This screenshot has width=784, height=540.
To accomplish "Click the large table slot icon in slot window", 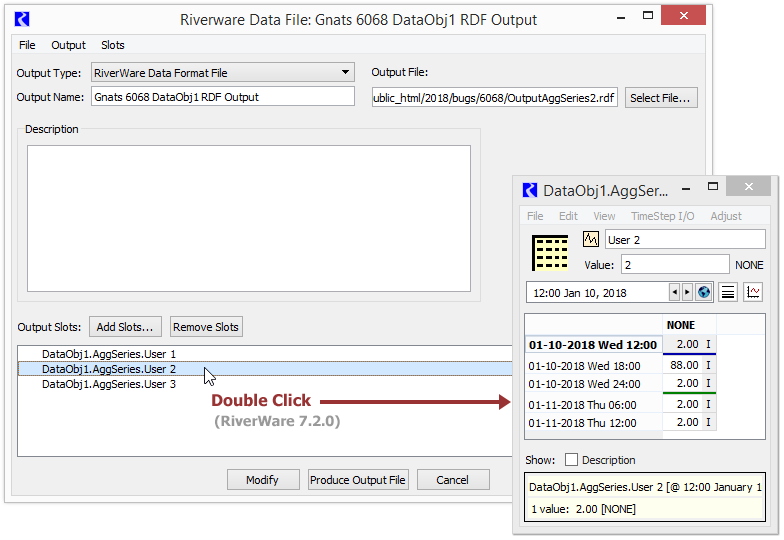I will coord(550,252).
